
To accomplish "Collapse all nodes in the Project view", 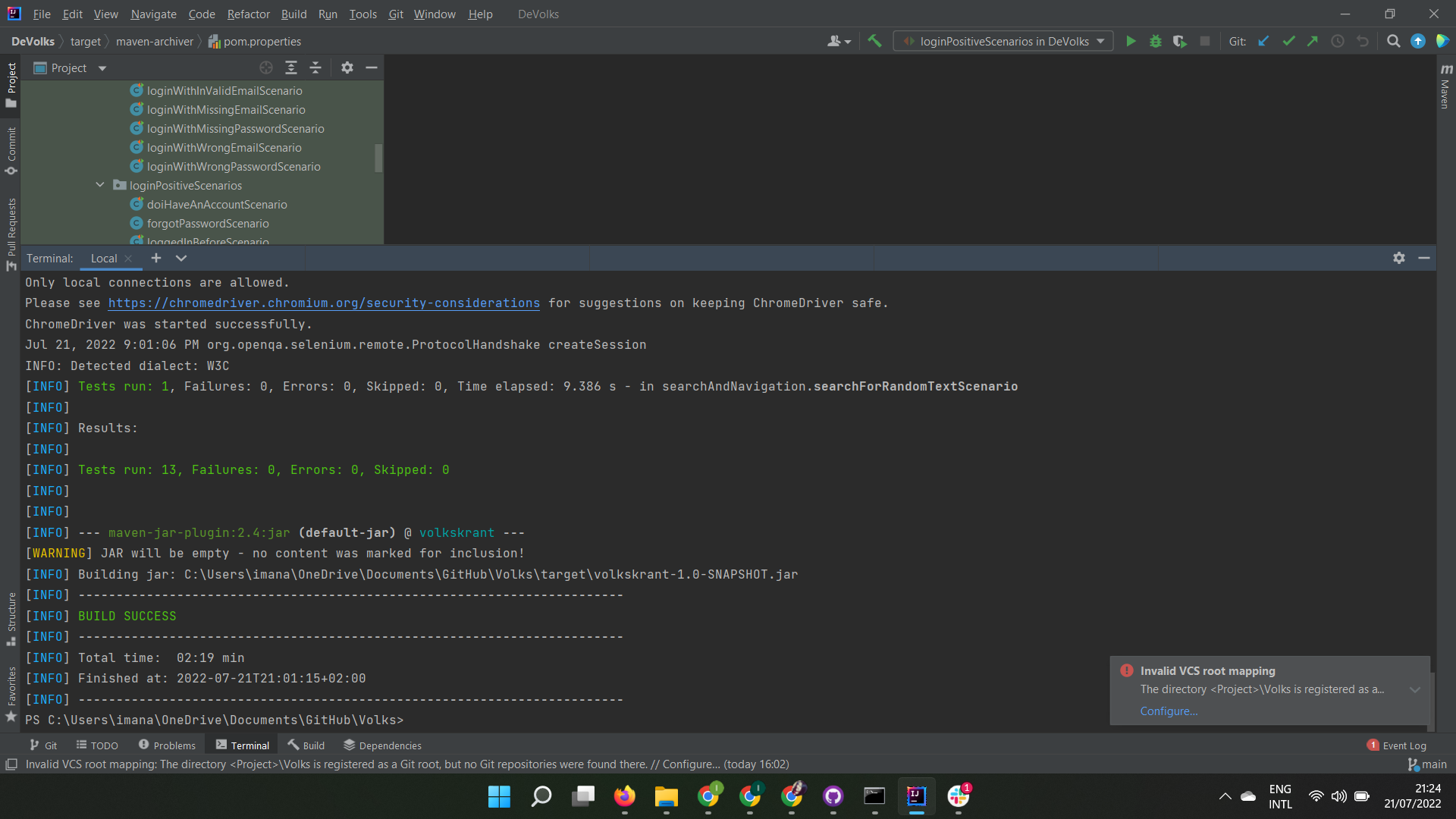I will (315, 67).
